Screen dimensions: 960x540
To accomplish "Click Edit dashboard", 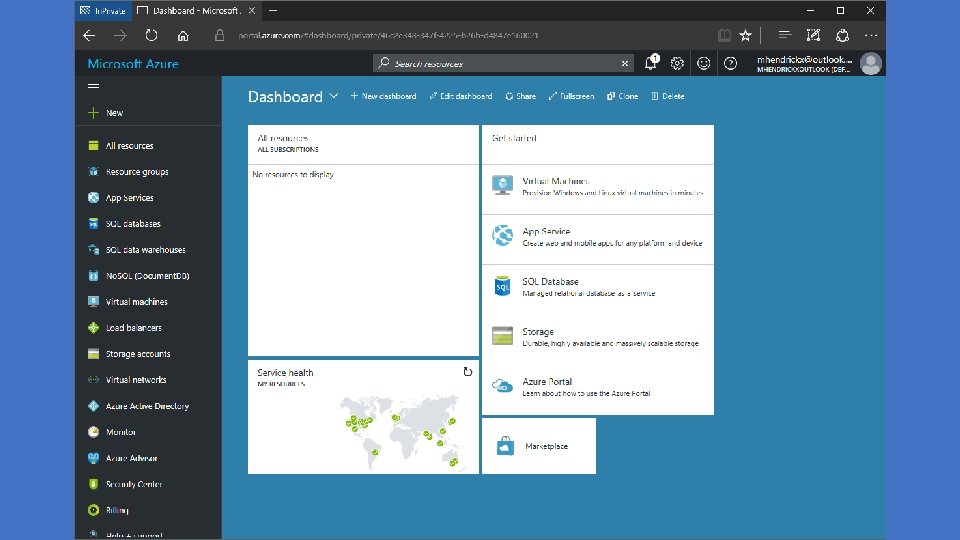I will click(x=460, y=96).
